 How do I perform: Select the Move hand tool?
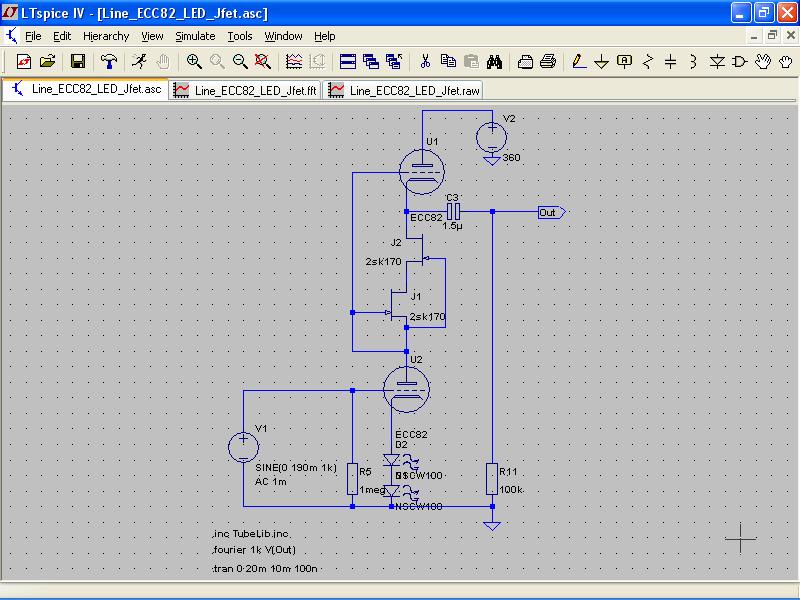click(763, 62)
